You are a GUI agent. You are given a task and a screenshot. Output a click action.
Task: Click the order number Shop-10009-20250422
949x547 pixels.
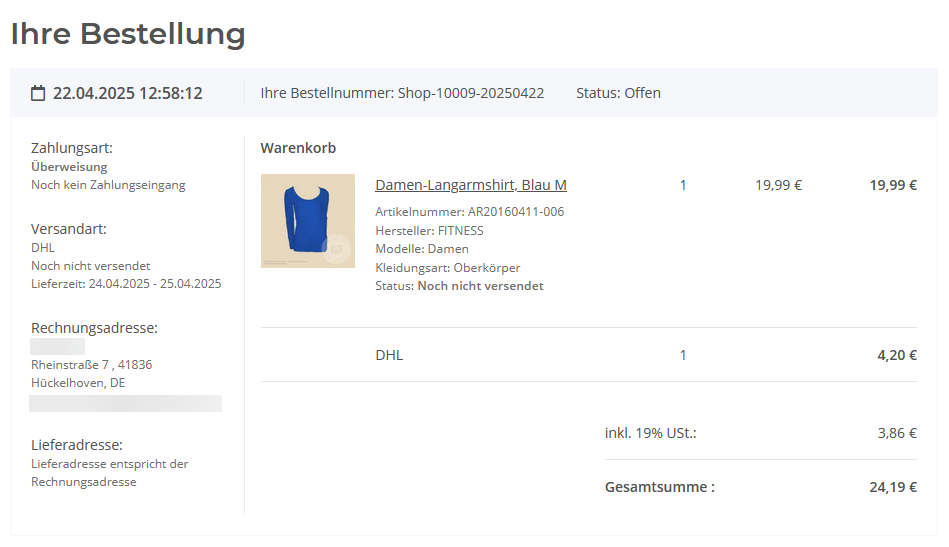click(x=471, y=93)
